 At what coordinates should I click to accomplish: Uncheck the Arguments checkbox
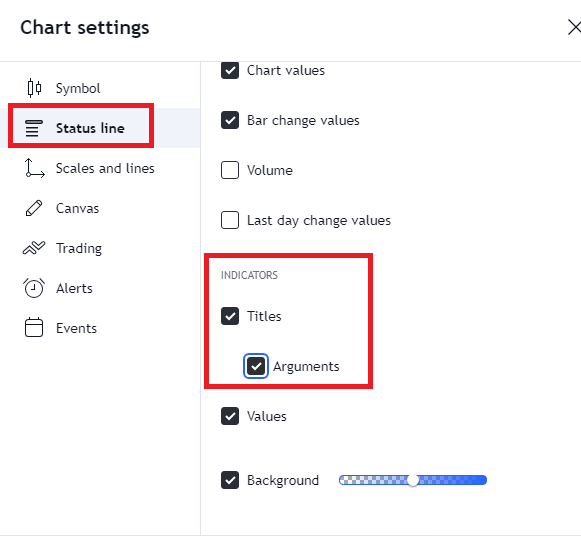pos(256,366)
